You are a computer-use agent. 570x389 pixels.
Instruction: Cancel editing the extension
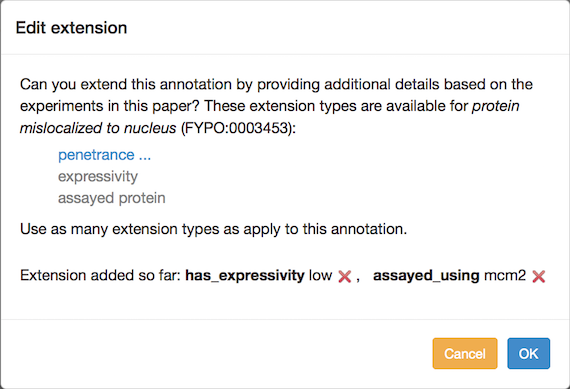pos(465,353)
